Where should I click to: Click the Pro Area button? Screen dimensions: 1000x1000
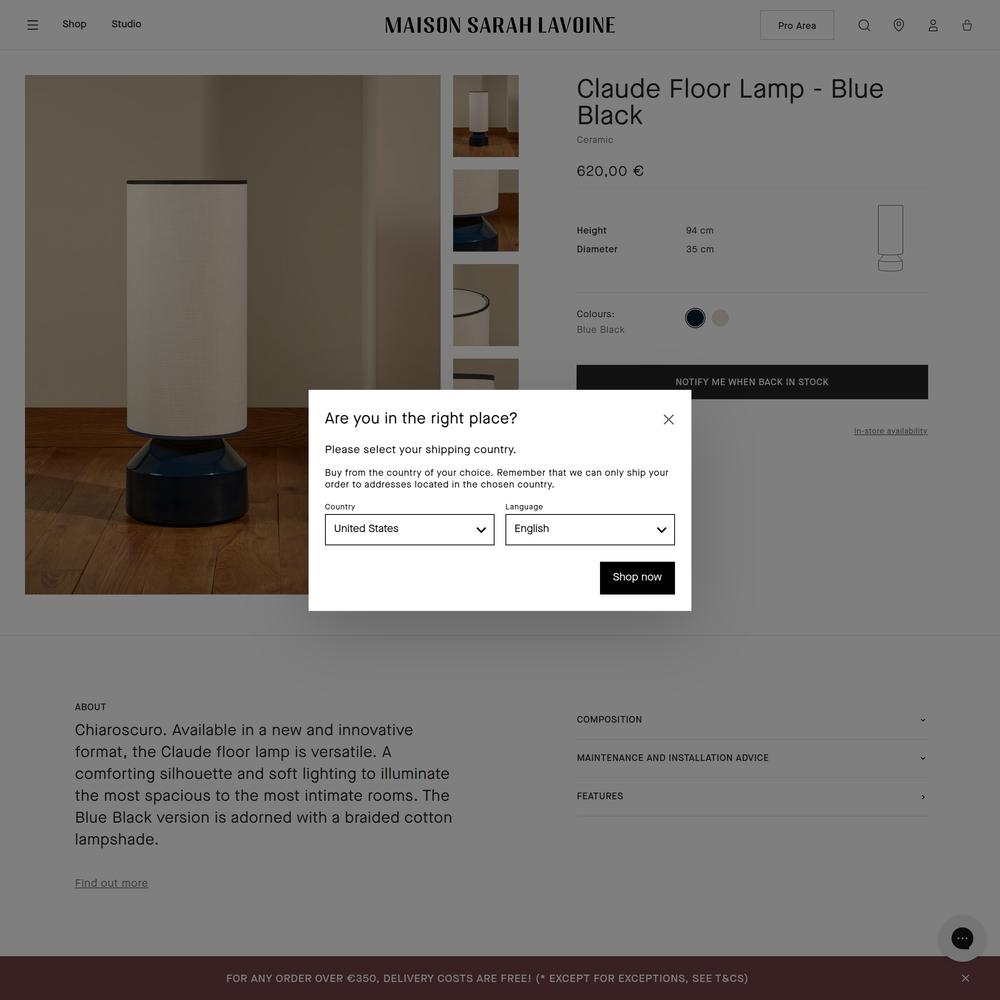pos(797,25)
